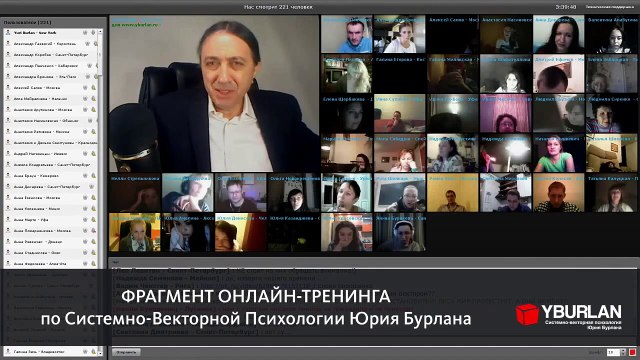
Task: Click the avatar icon beside Анжела Кондратьева
Action: [8, 164]
